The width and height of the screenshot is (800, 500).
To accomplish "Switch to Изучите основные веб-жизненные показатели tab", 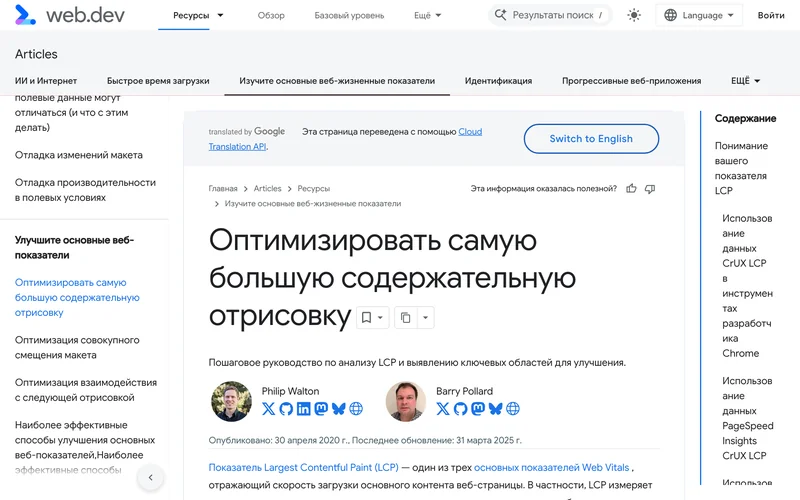I will 337,81.
